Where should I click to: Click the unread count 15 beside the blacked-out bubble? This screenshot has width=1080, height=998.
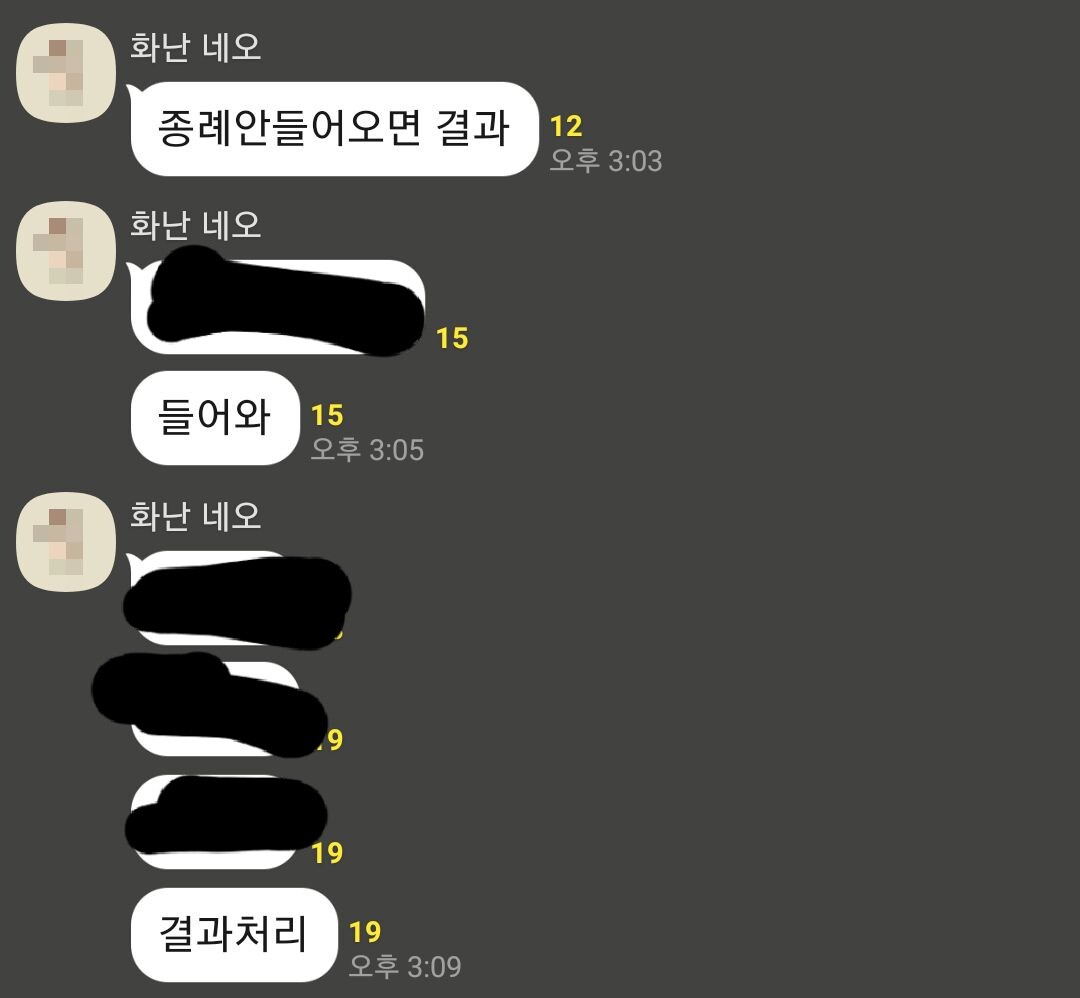click(x=453, y=338)
